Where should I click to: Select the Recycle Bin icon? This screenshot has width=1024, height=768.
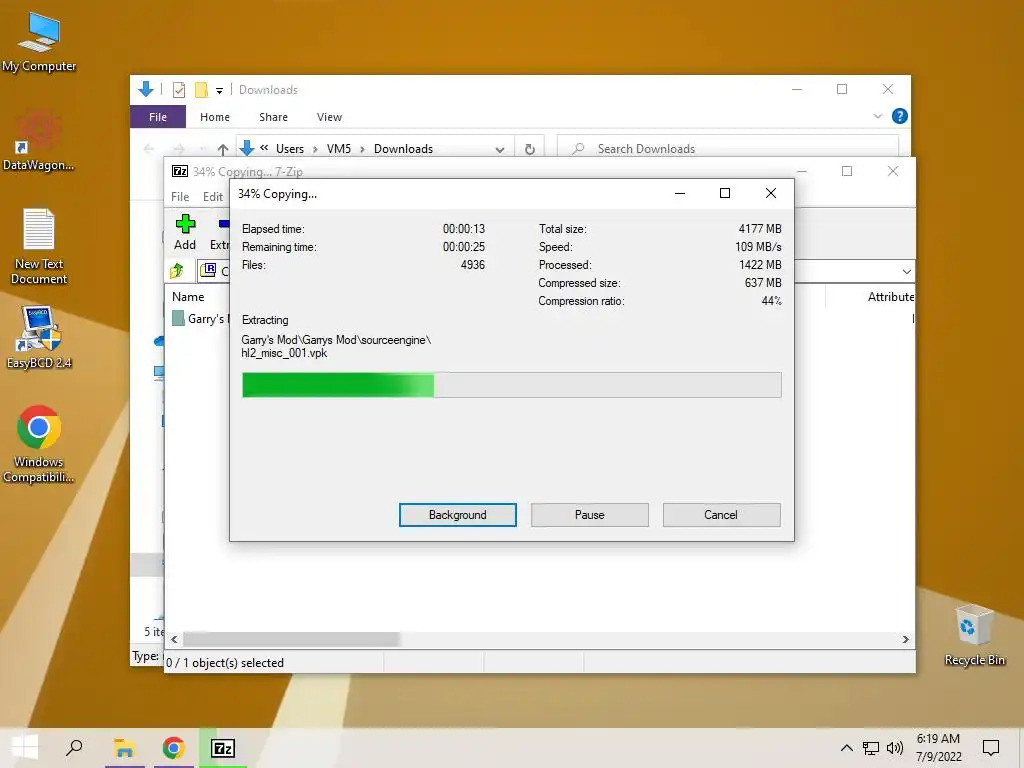[974, 636]
